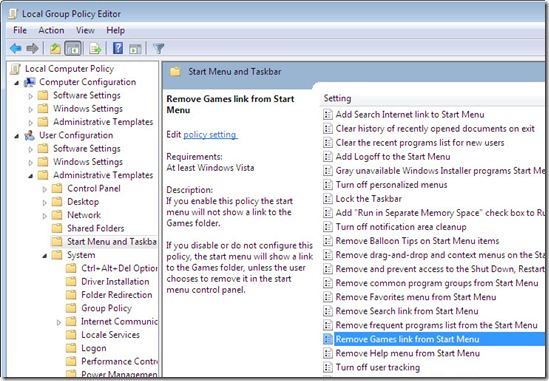
Task: Select Clear history of recently opened documents
Action: (435, 129)
